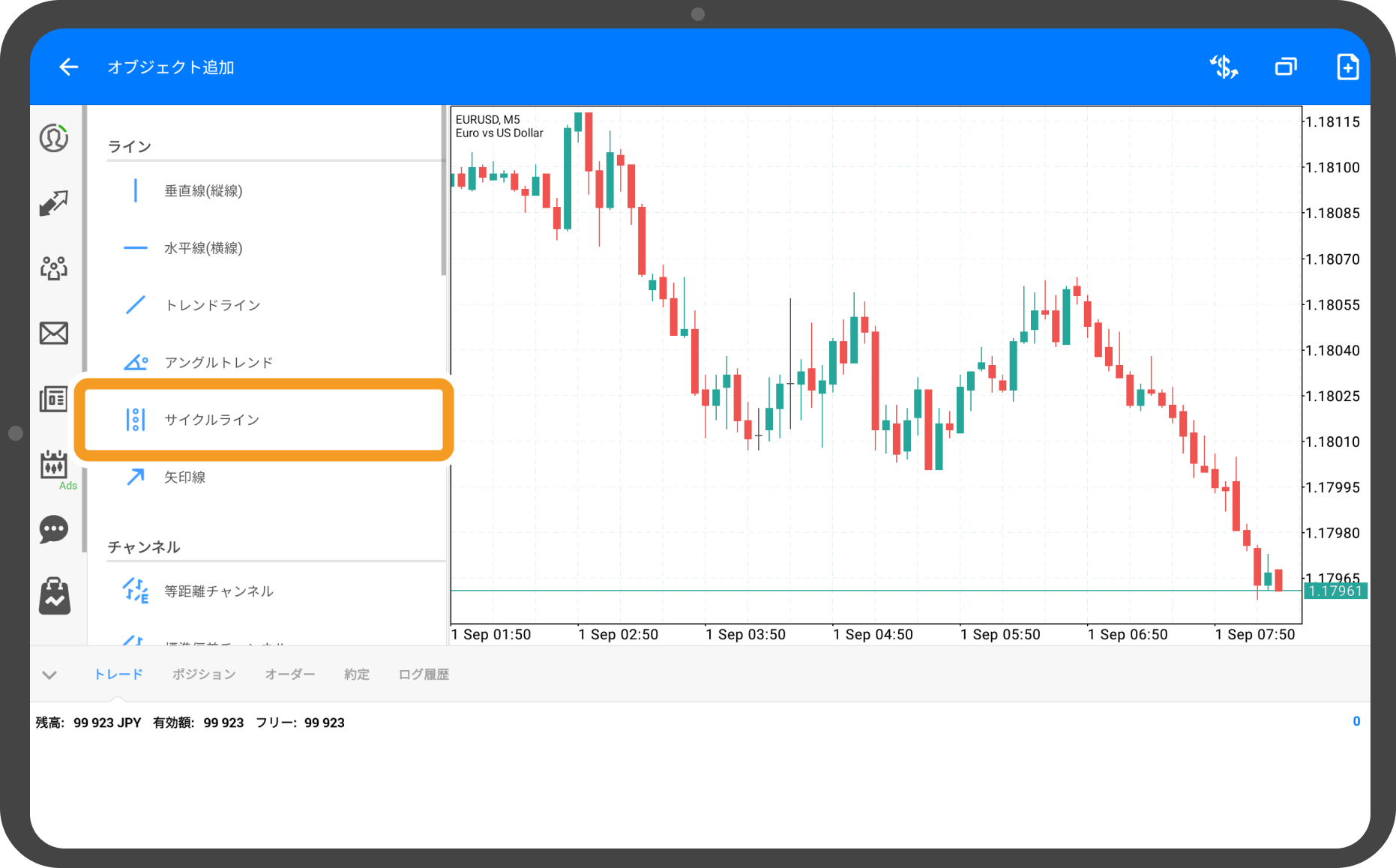Image resolution: width=1396 pixels, height=868 pixels.
Task: Open the new order dollar icon
Action: 1224,67
